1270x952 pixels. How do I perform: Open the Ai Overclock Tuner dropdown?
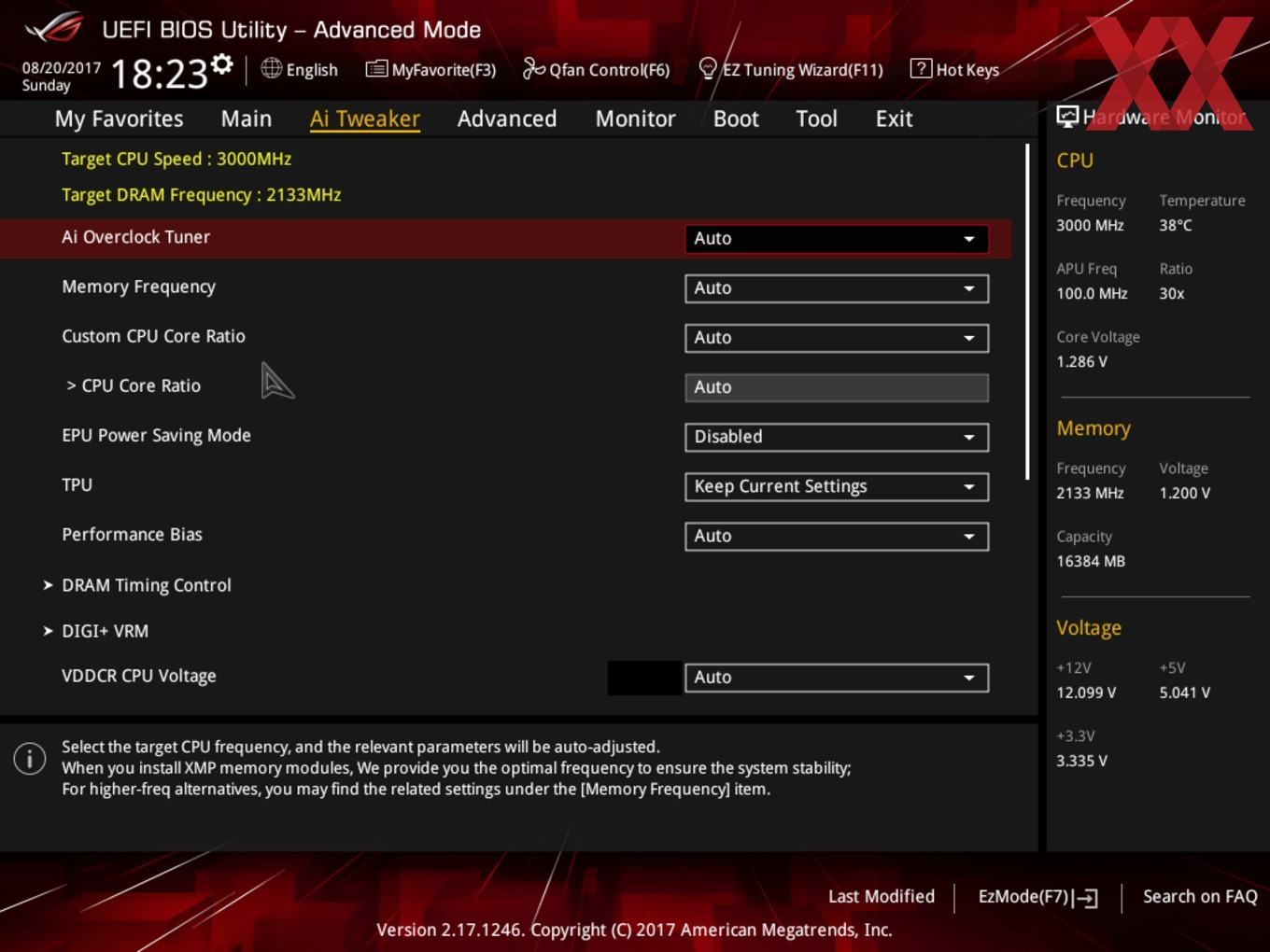(x=837, y=239)
